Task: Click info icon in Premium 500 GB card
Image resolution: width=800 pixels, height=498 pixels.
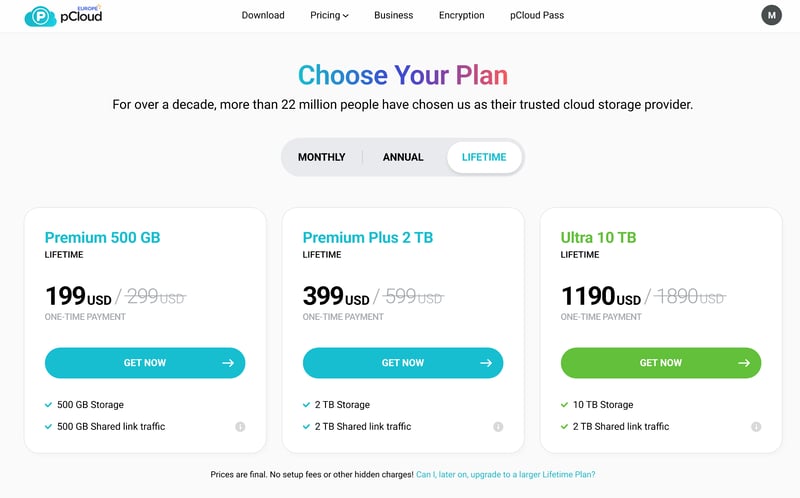Action: pyautogui.click(x=240, y=427)
